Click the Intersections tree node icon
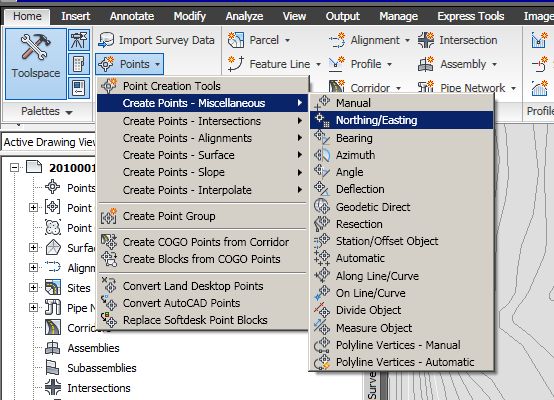 (53, 387)
